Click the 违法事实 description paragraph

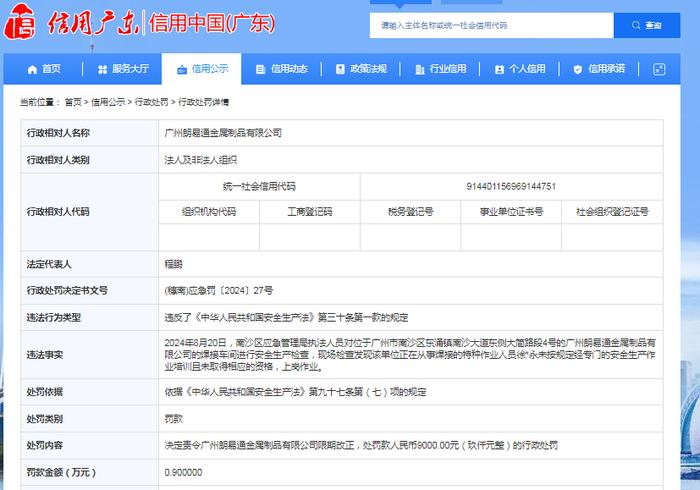410,355
